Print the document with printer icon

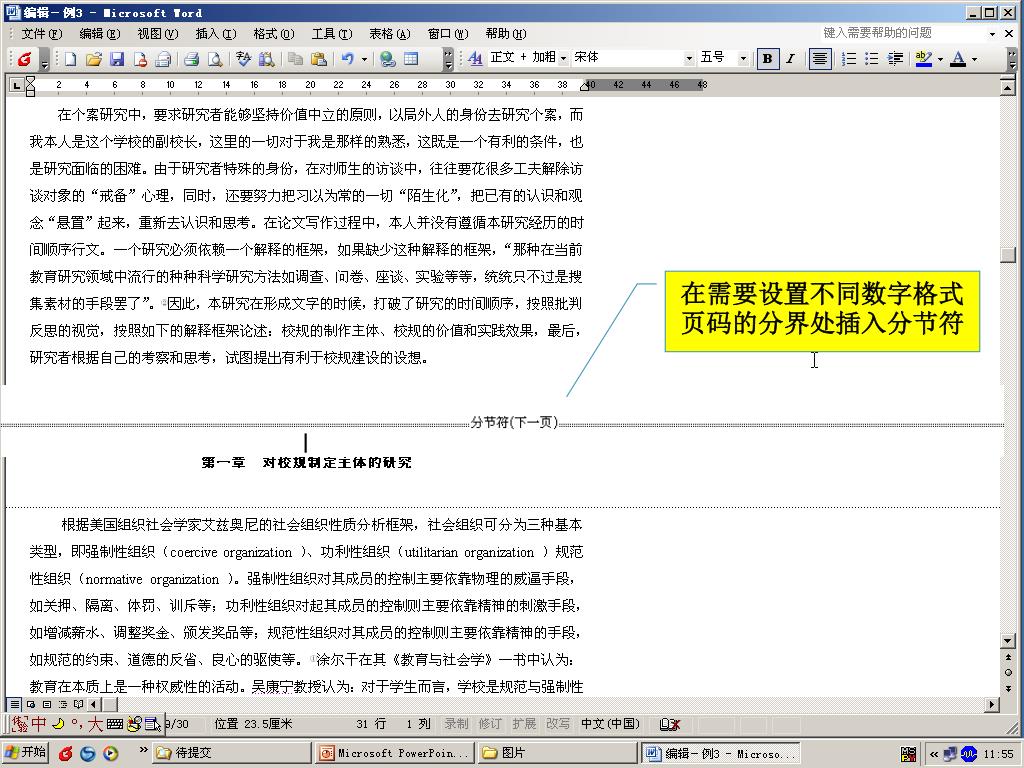tap(191, 59)
